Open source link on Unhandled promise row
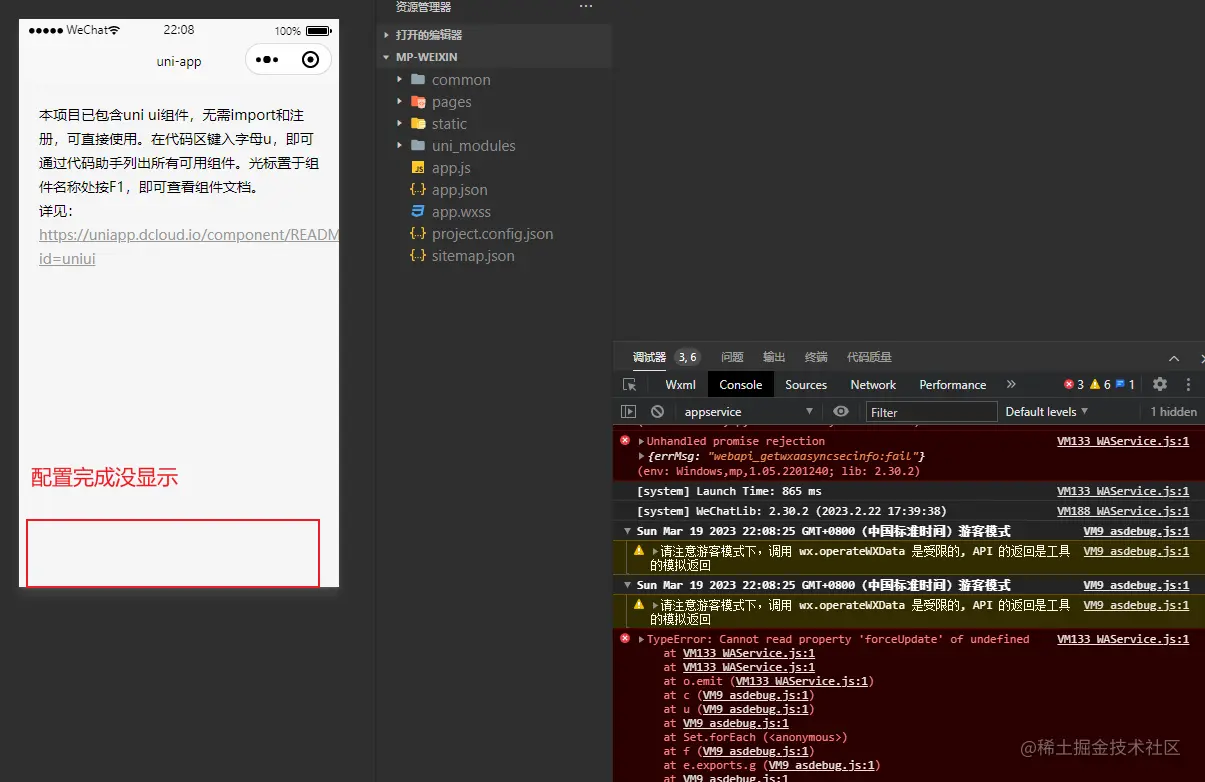 (x=1123, y=441)
